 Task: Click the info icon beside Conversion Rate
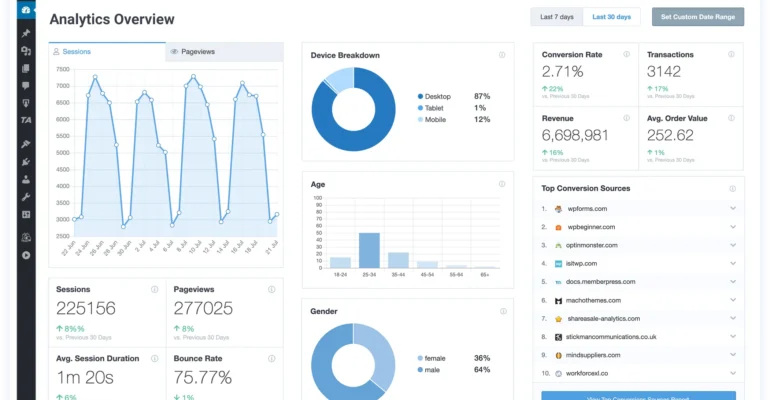[627, 54]
